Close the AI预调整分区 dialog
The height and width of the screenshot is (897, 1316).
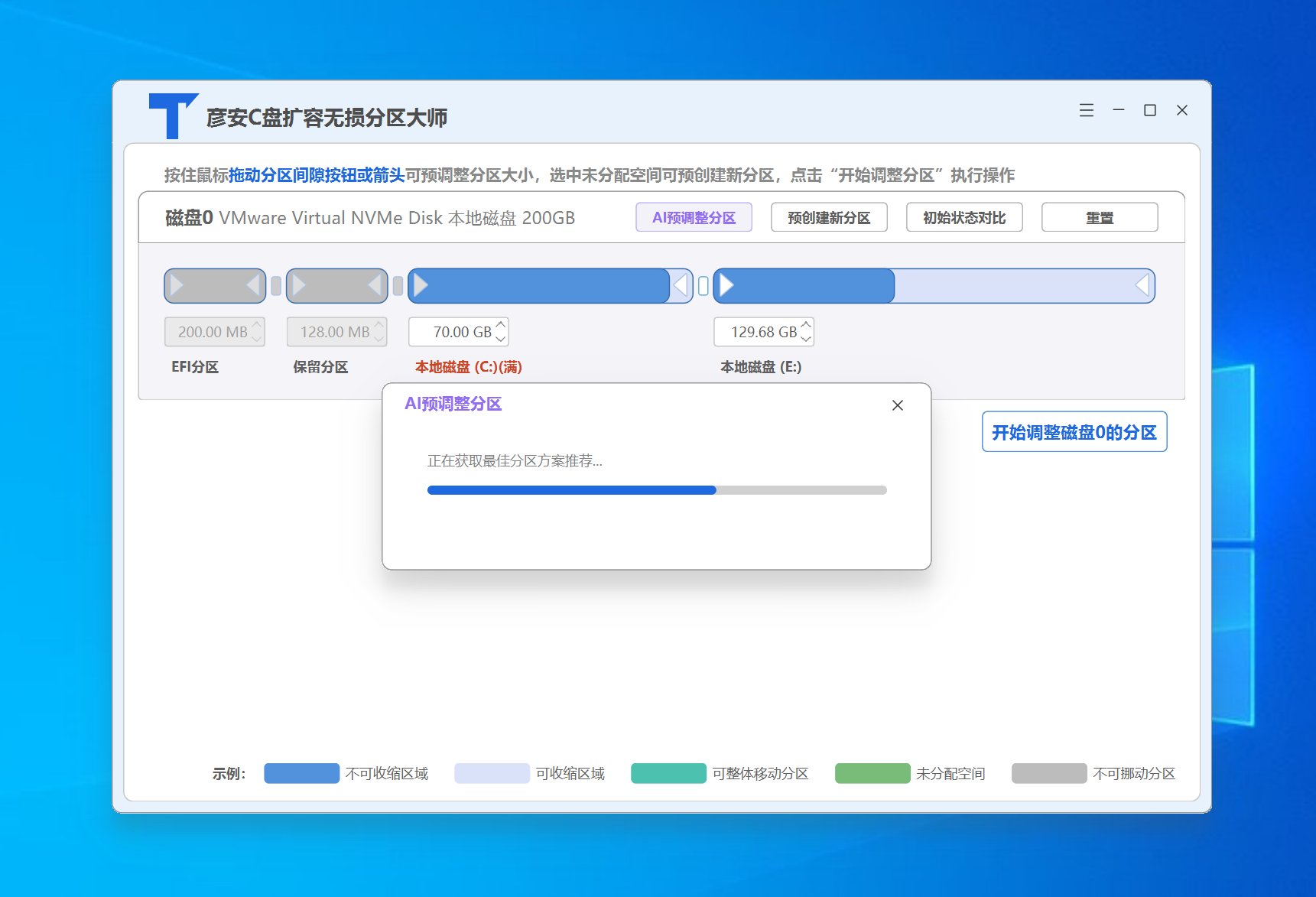coord(898,405)
